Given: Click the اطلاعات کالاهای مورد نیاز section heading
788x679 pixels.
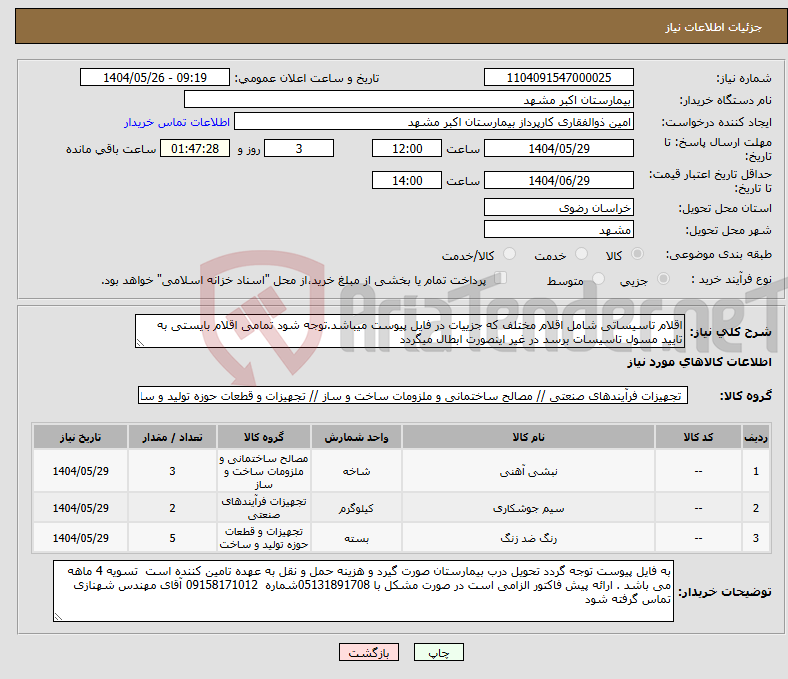Looking at the screenshot, I should (699, 362).
